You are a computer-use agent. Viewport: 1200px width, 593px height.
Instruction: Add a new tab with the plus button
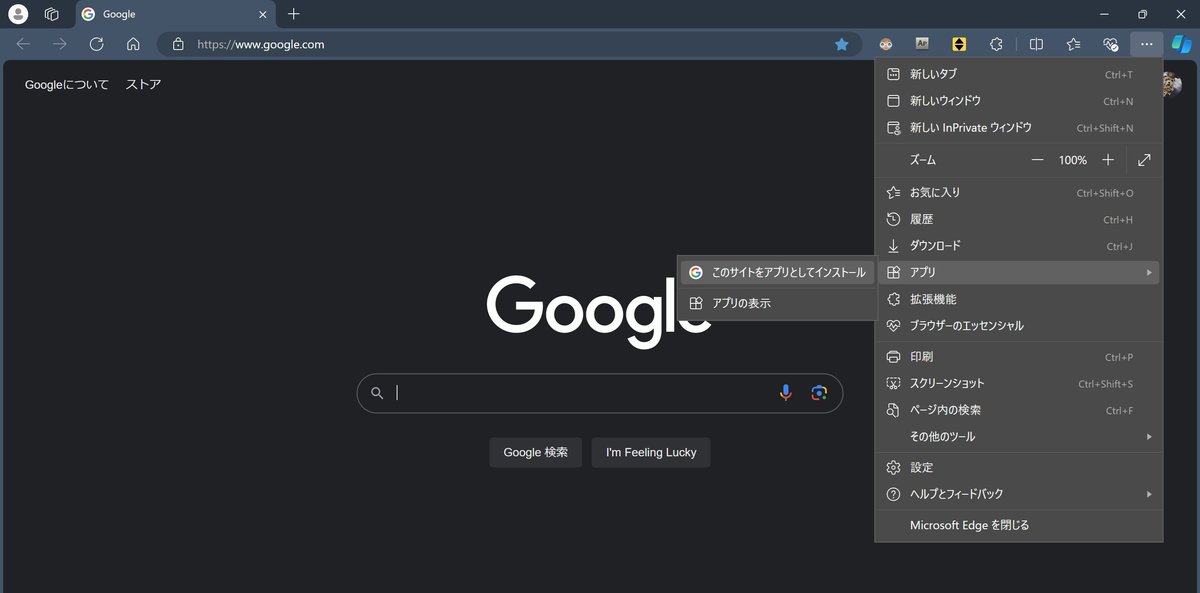pyautogui.click(x=293, y=14)
